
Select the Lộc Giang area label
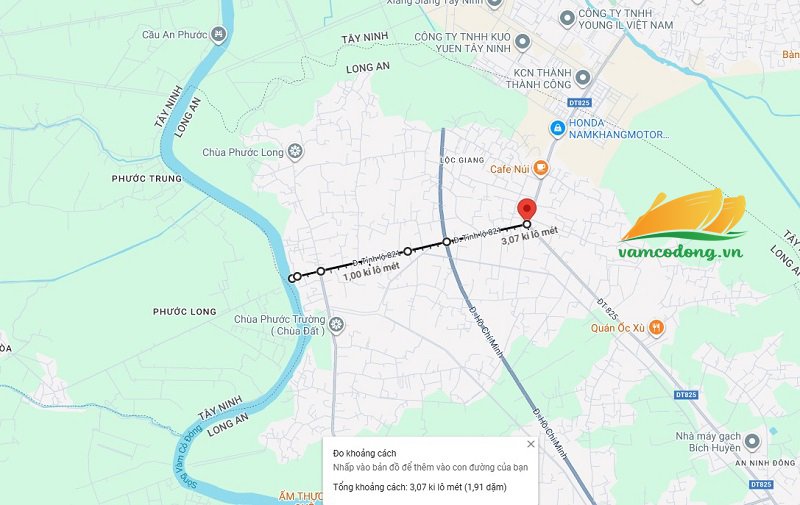462,160
